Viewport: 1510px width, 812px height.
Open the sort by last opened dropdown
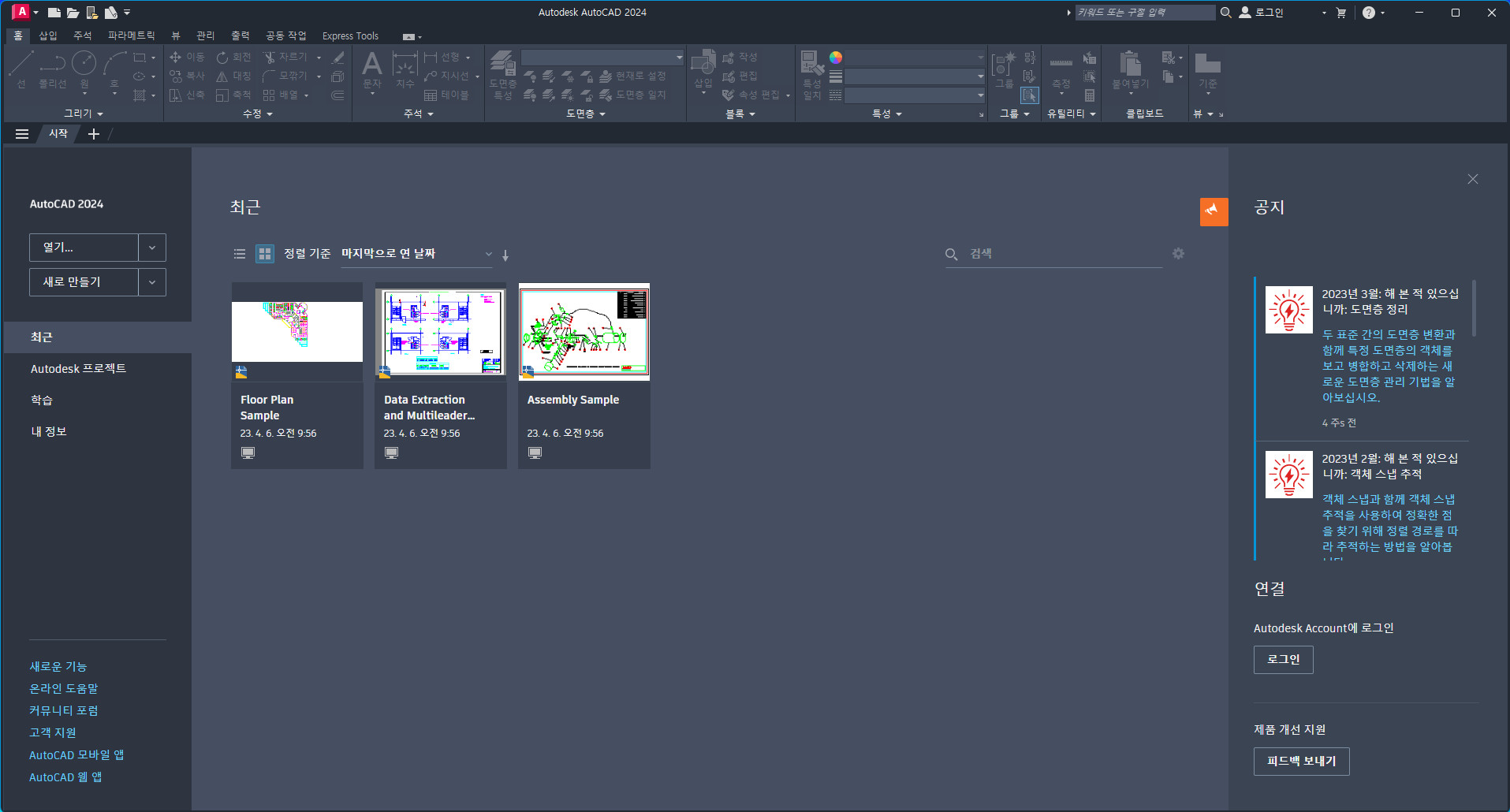click(416, 254)
